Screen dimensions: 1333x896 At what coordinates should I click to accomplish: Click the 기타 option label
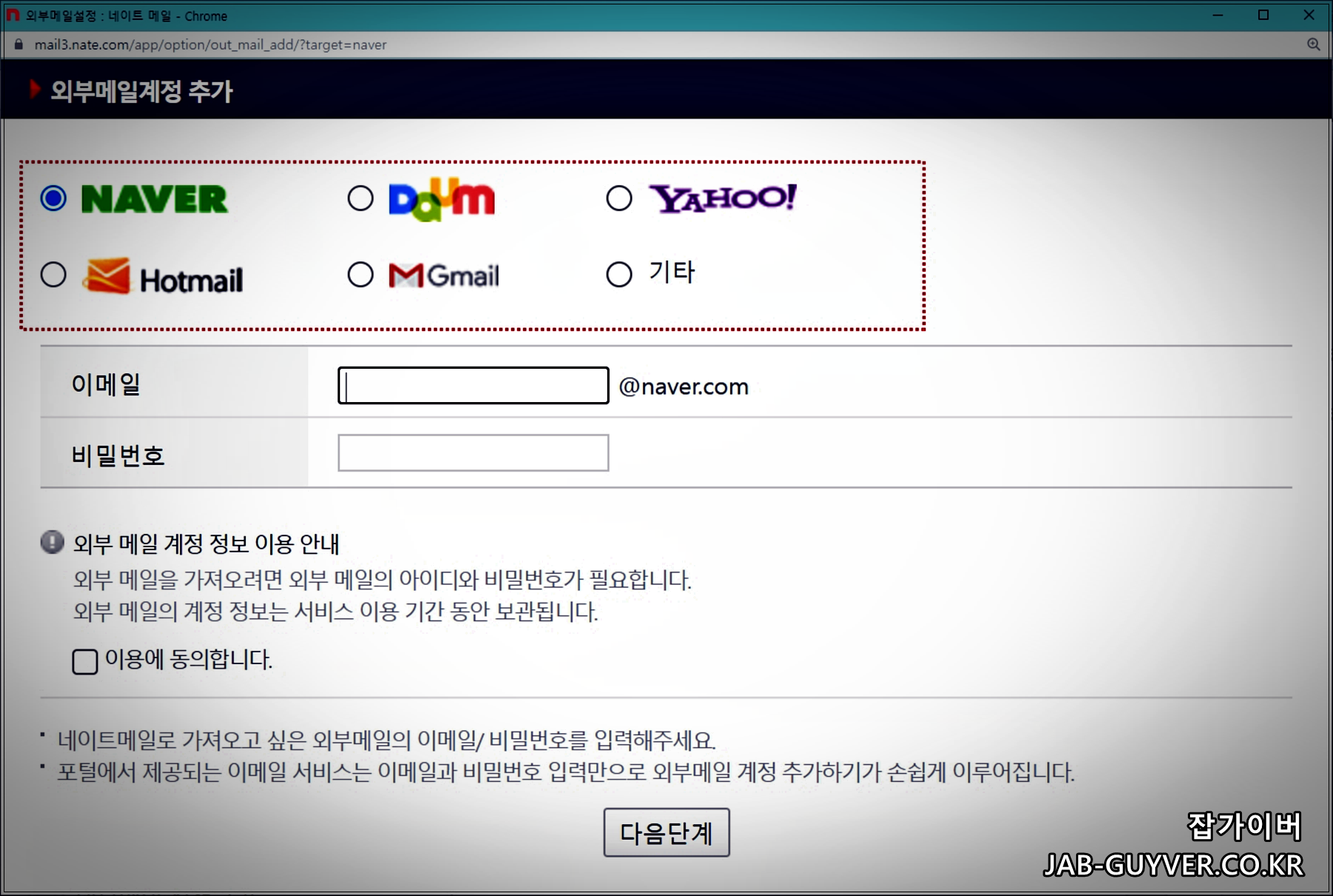pos(672,273)
